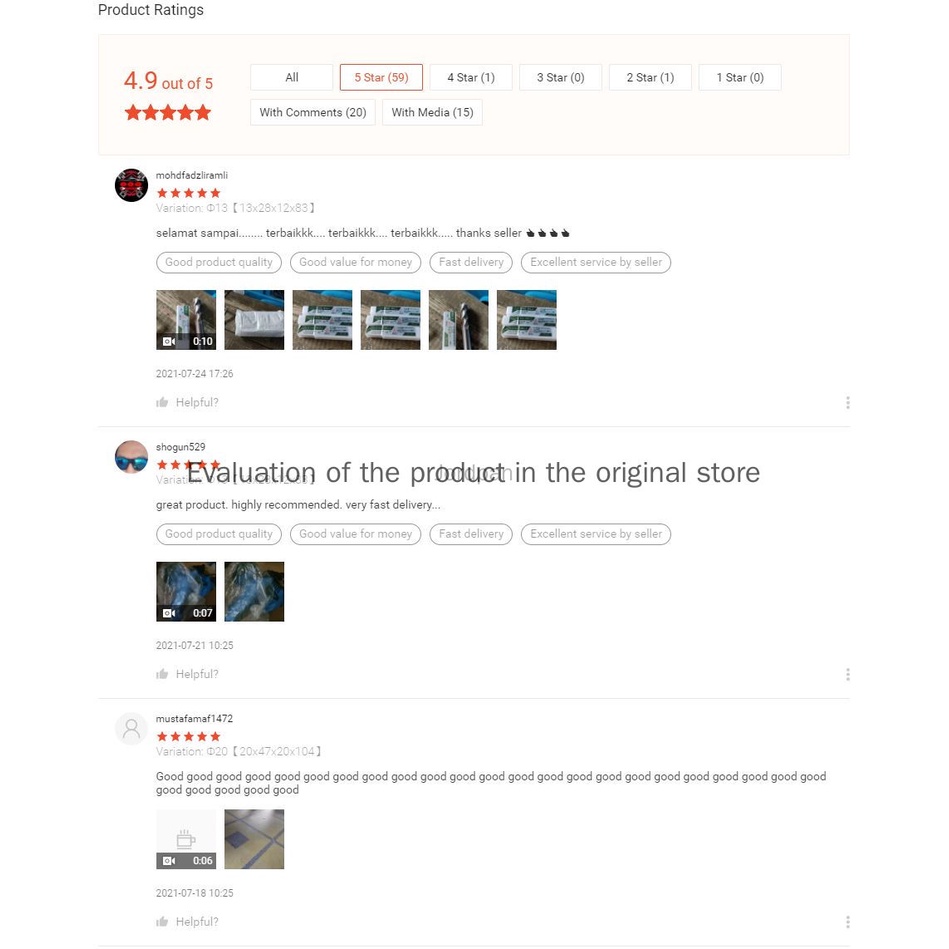Image resolution: width=949 pixels, height=949 pixels.
Task: Open three-dot menu for mustafamaf1472's review
Action: pos(847,922)
